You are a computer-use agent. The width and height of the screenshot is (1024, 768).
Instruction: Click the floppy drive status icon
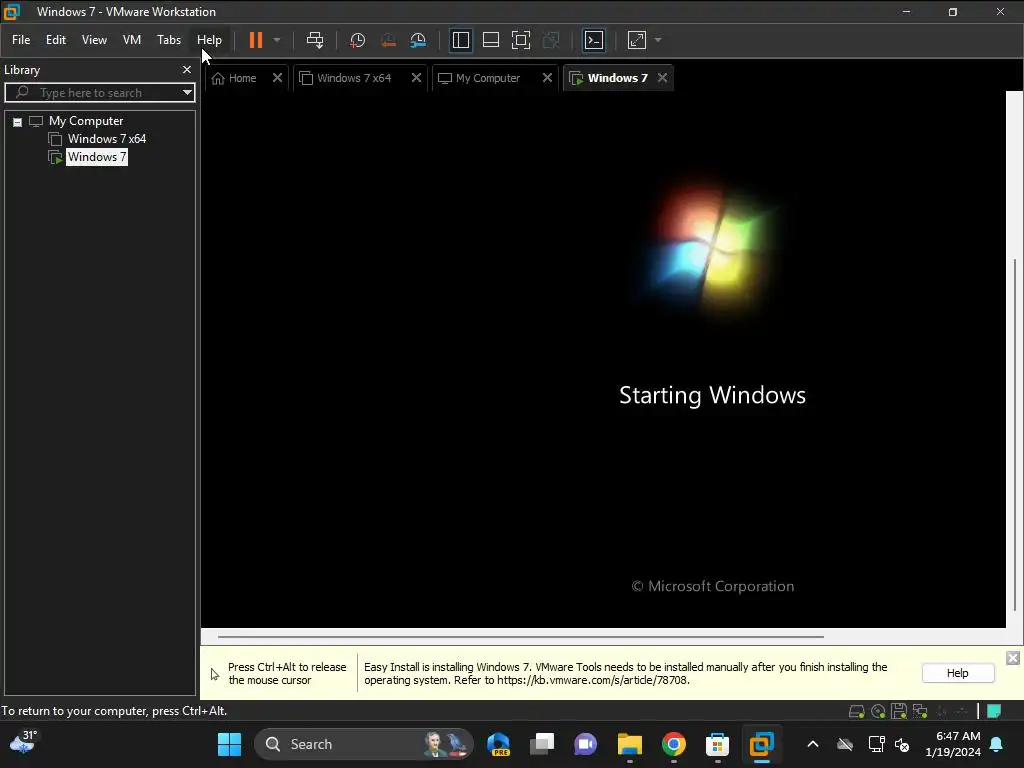coord(899,711)
